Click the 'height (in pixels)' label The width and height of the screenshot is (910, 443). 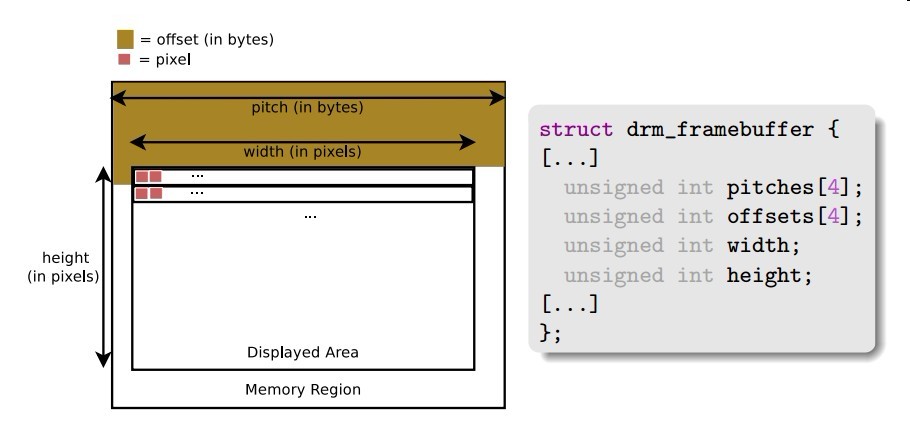click(x=64, y=267)
